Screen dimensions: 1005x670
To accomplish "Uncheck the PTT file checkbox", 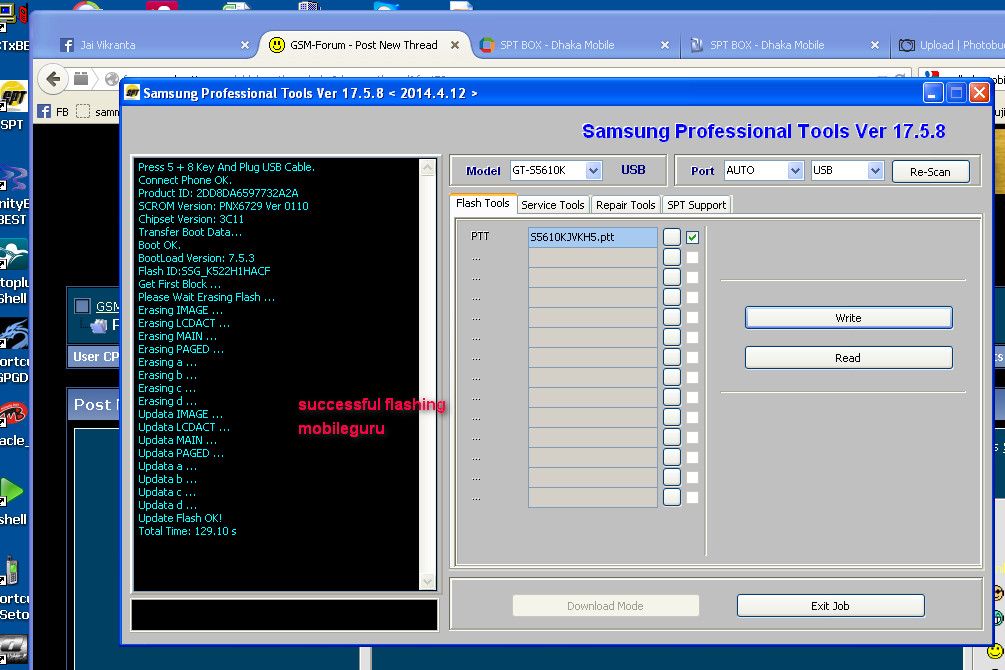I will coord(692,237).
